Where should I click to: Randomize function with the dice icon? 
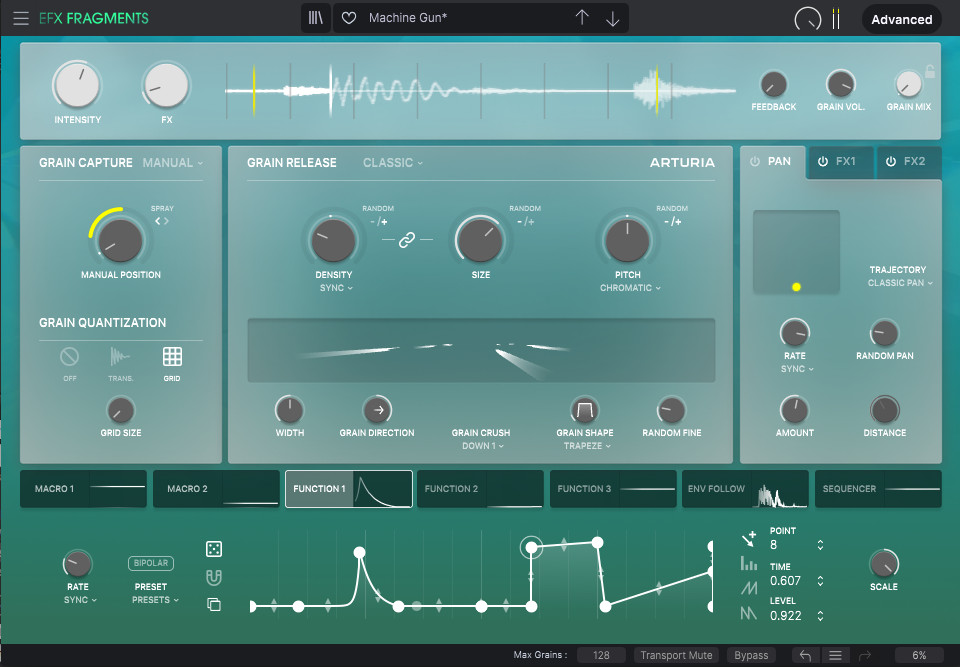(x=214, y=549)
